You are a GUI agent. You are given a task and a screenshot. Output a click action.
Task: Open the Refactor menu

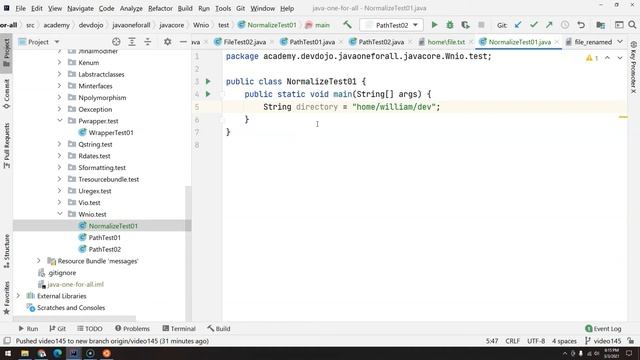pos(160,8)
